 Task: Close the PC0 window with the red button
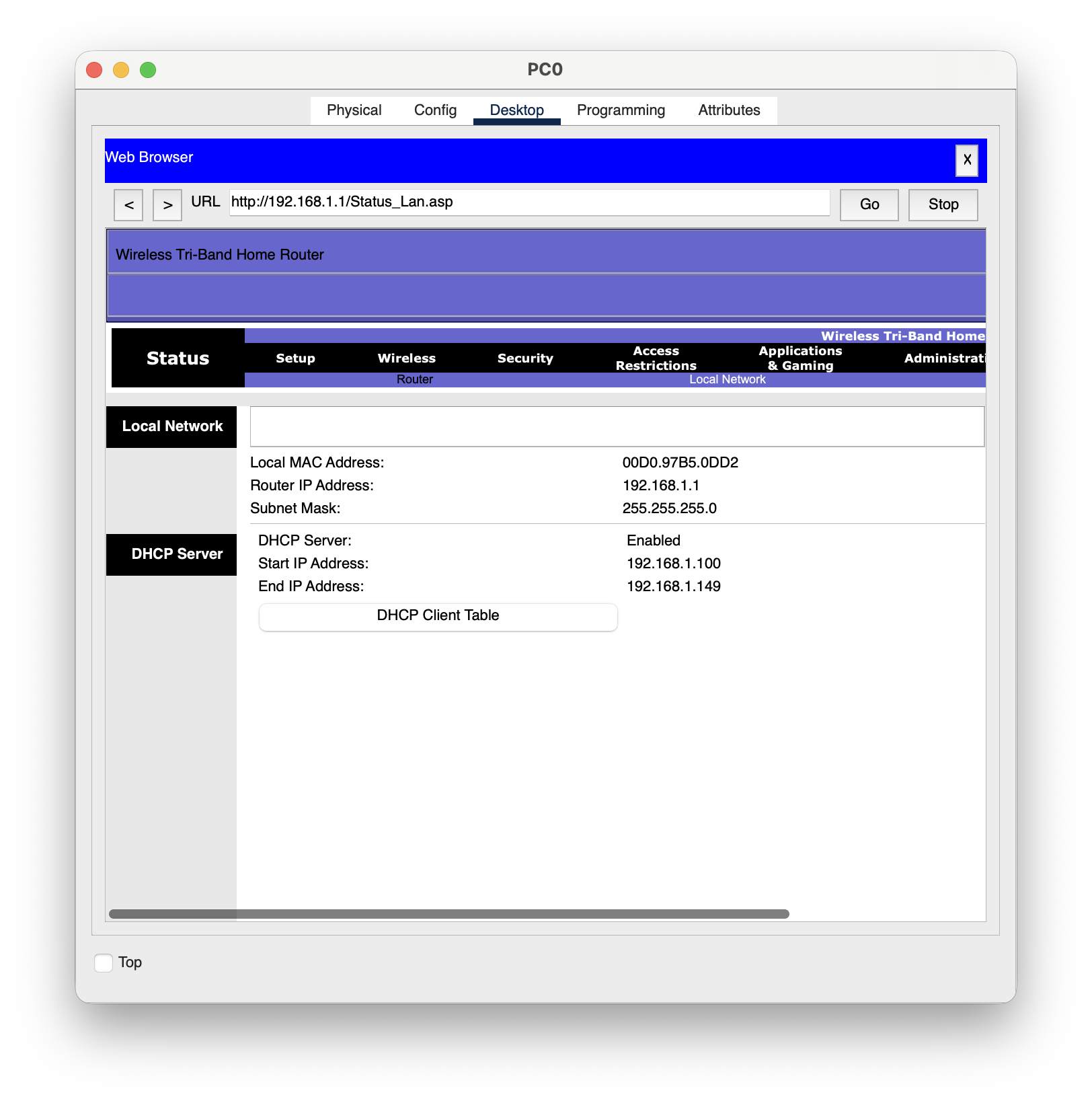[94, 70]
